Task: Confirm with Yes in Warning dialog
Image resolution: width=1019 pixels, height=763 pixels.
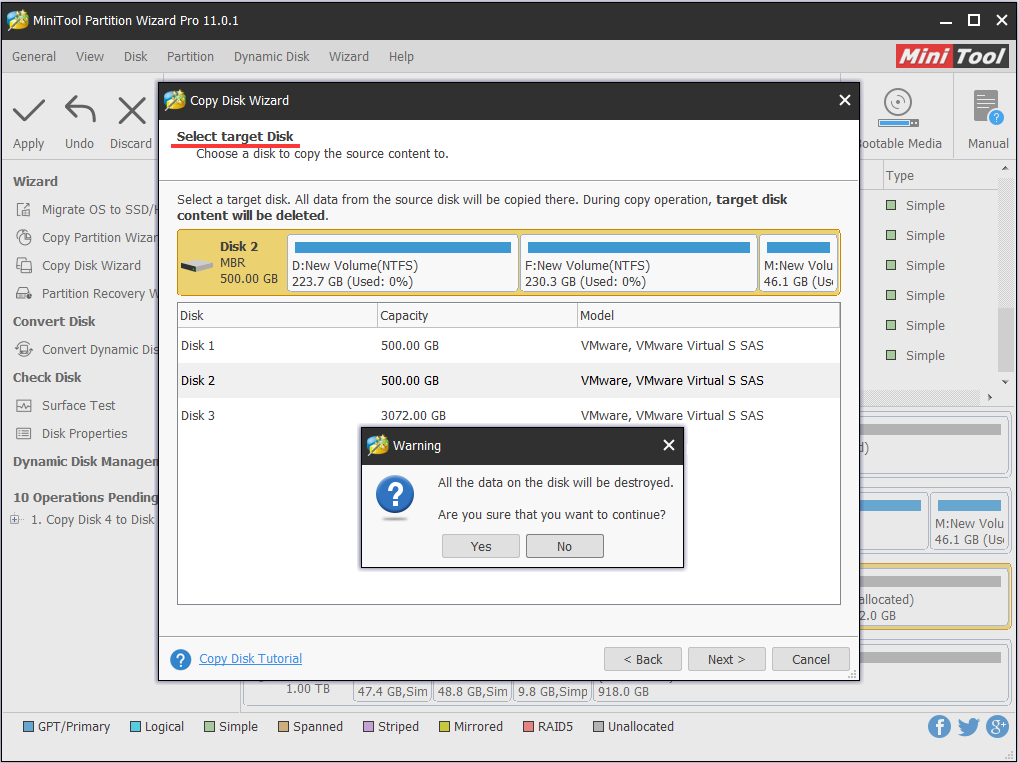Action: pos(481,546)
